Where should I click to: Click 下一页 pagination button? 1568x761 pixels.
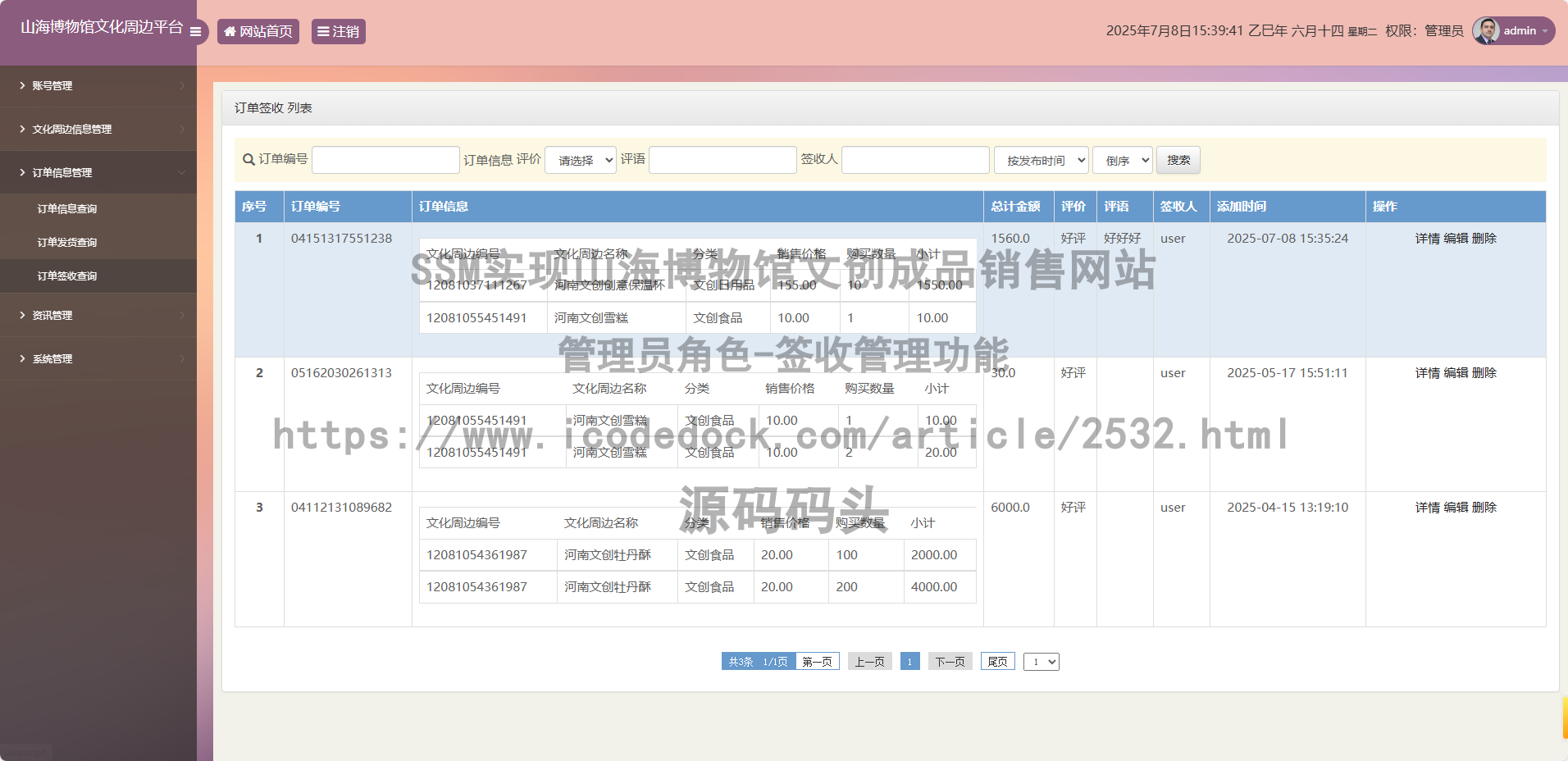pos(950,661)
